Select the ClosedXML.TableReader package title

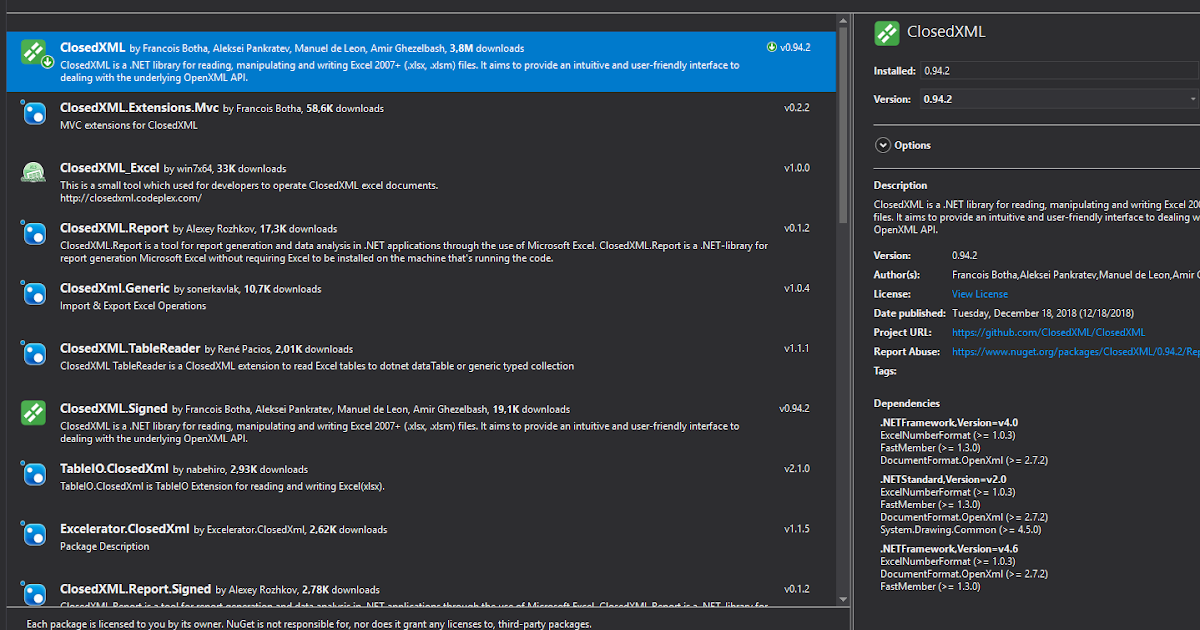click(x=129, y=349)
